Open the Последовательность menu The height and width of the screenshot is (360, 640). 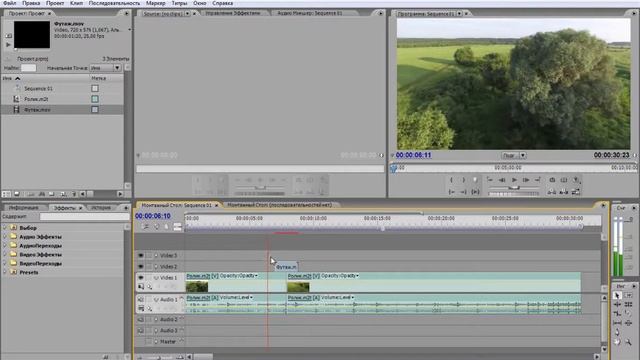[114, 3]
